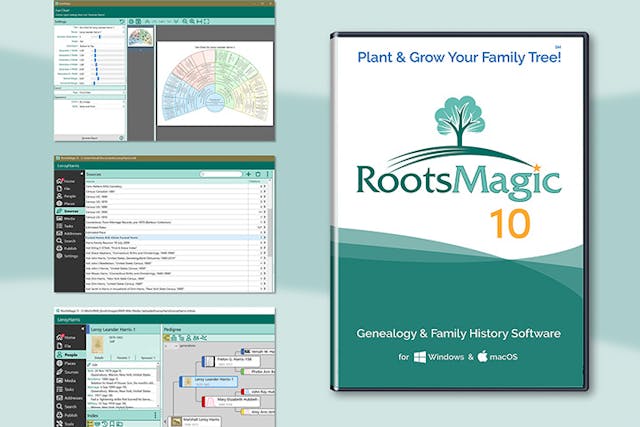Switch to the Details tab of the person panel
640x427 pixels.
pos(99,358)
